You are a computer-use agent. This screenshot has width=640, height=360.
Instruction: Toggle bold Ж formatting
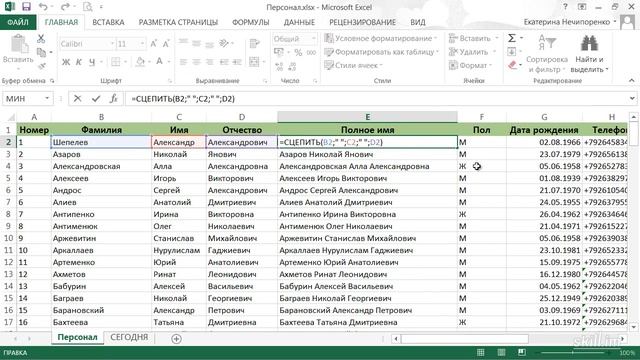[x=66, y=62]
